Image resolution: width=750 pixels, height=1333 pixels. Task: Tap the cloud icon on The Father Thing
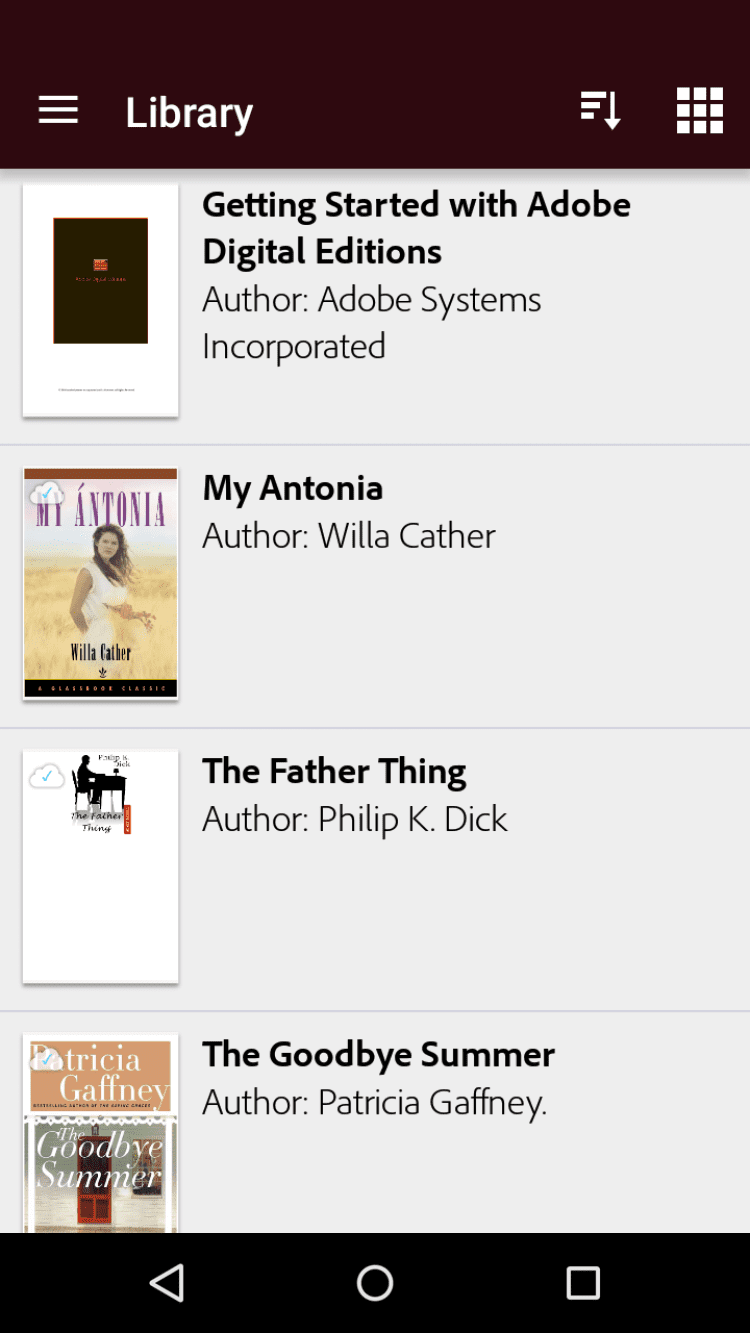tap(47, 776)
